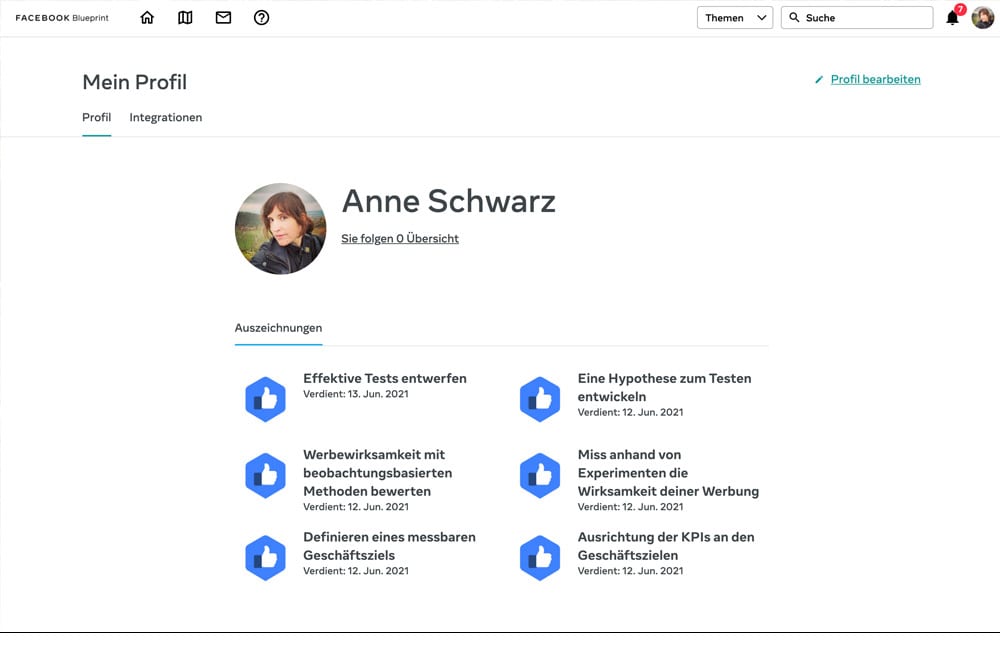Open 'Profil bearbeiten' to edit the profile

coord(875,78)
